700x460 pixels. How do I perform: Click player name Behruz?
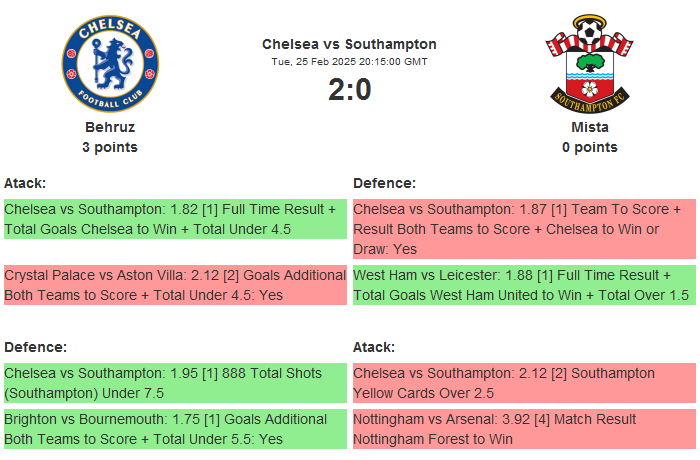(x=110, y=127)
